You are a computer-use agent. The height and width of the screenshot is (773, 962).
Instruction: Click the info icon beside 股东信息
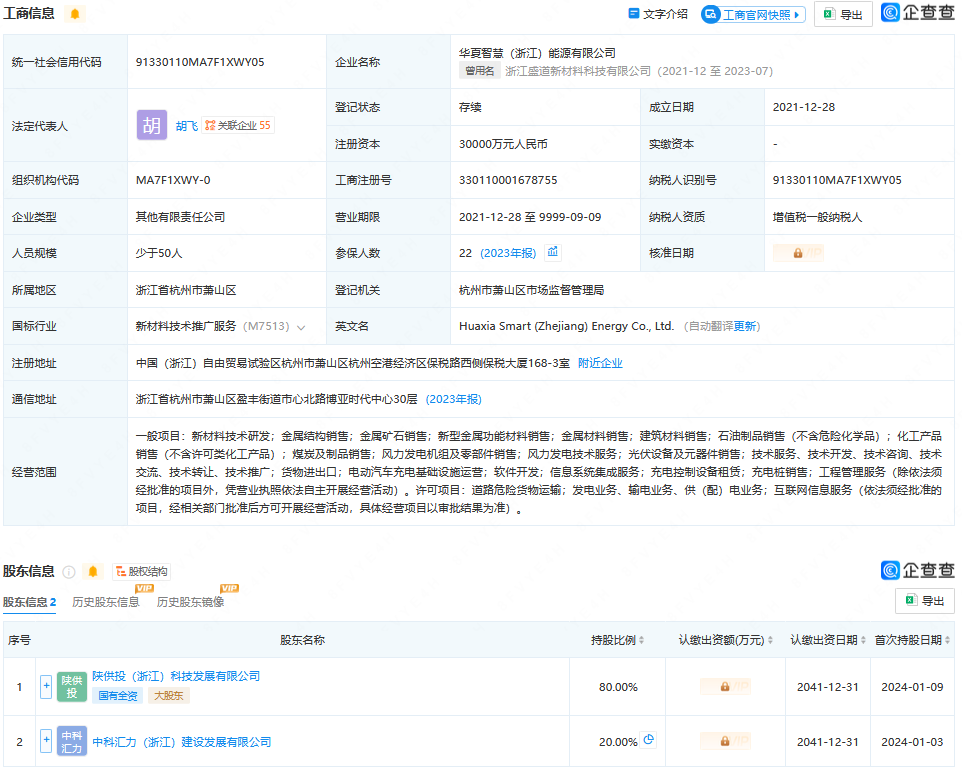click(x=69, y=572)
